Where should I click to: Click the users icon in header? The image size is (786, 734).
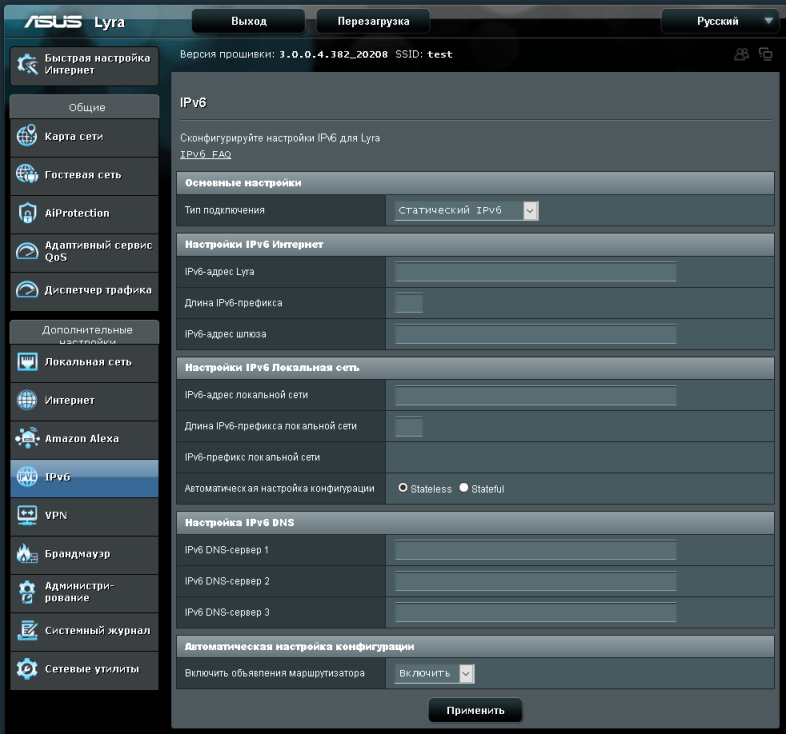741,54
